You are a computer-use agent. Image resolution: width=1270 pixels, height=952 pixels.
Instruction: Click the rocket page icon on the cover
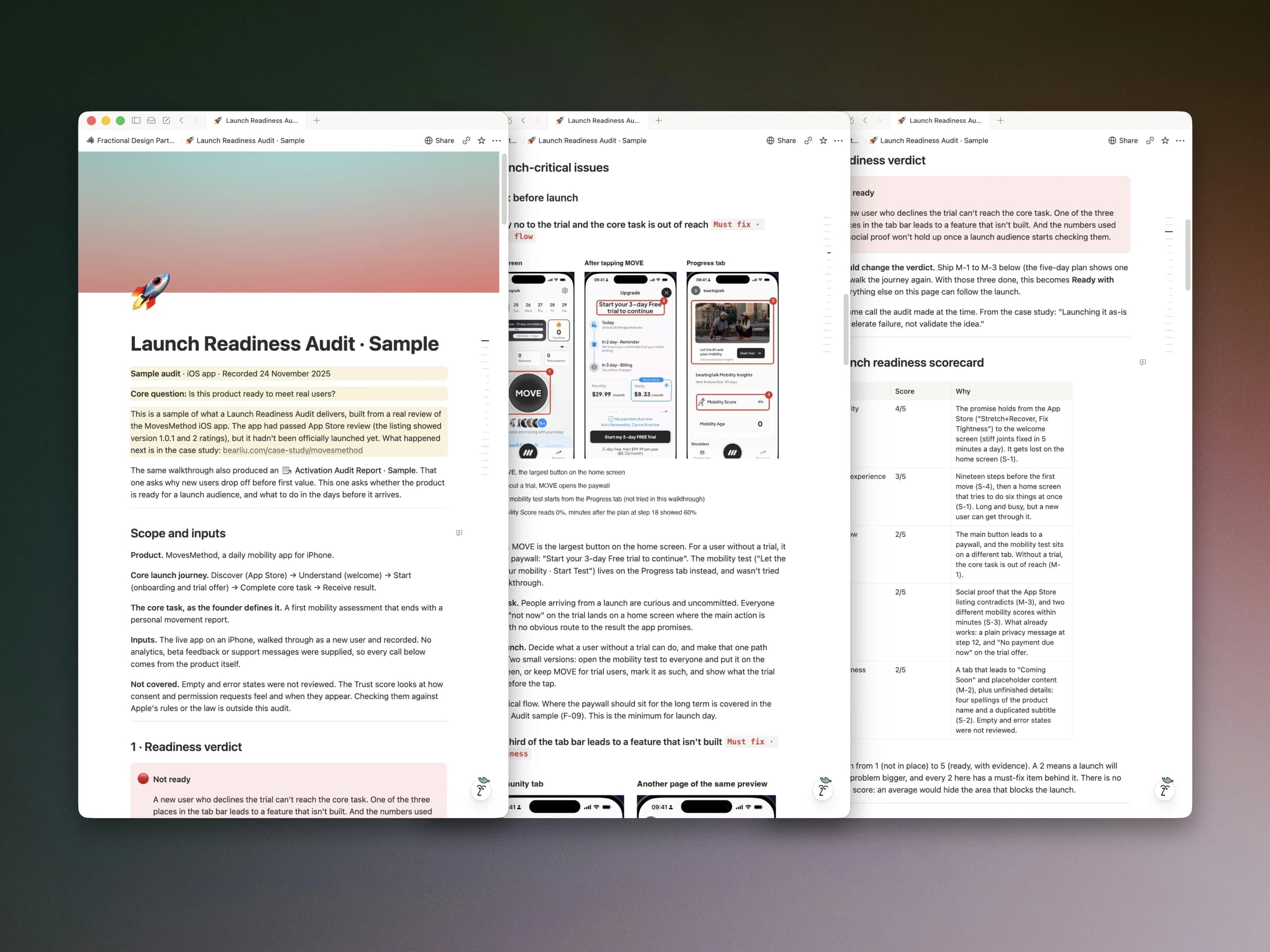coord(150,291)
